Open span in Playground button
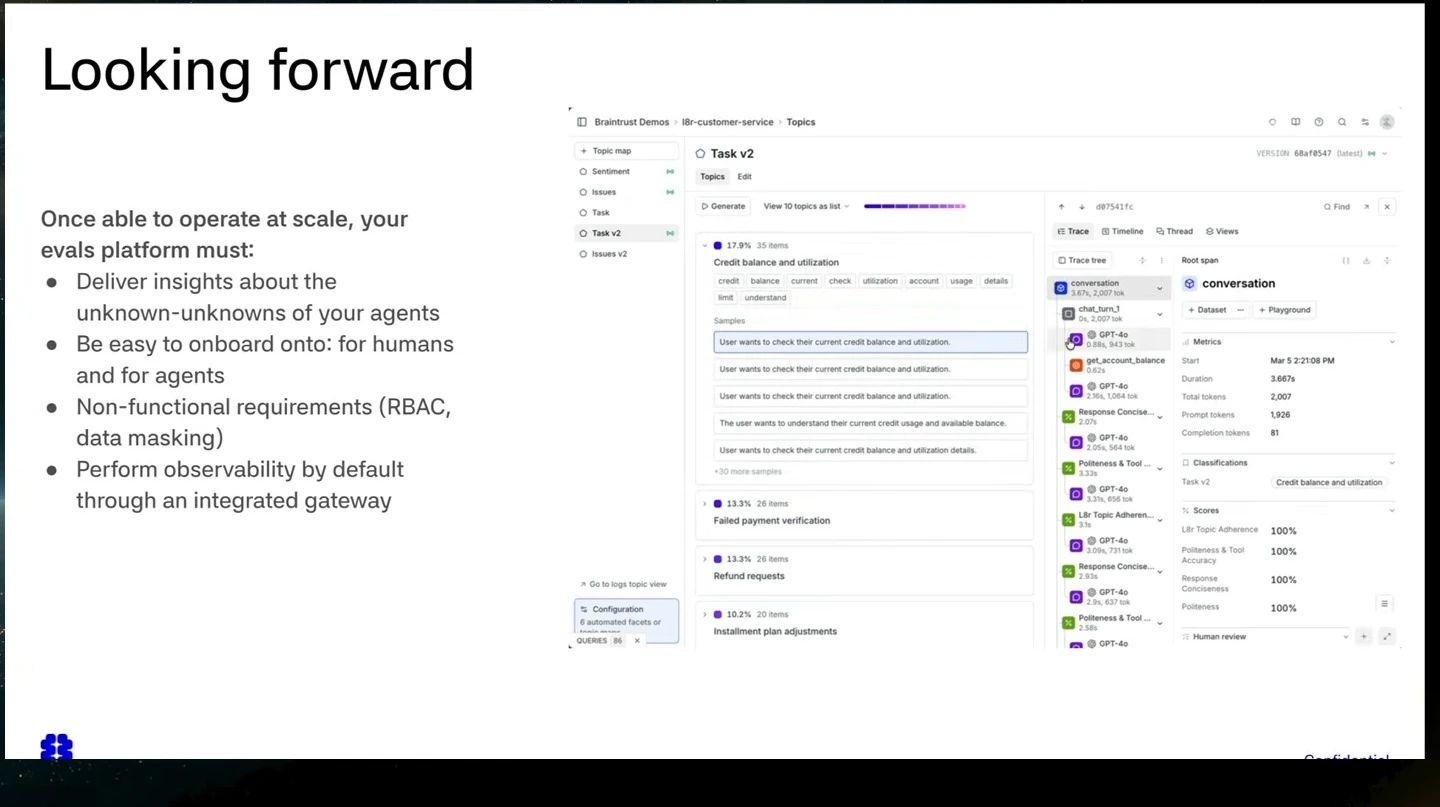This screenshot has height=807, width=1440. (x=1284, y=310)
